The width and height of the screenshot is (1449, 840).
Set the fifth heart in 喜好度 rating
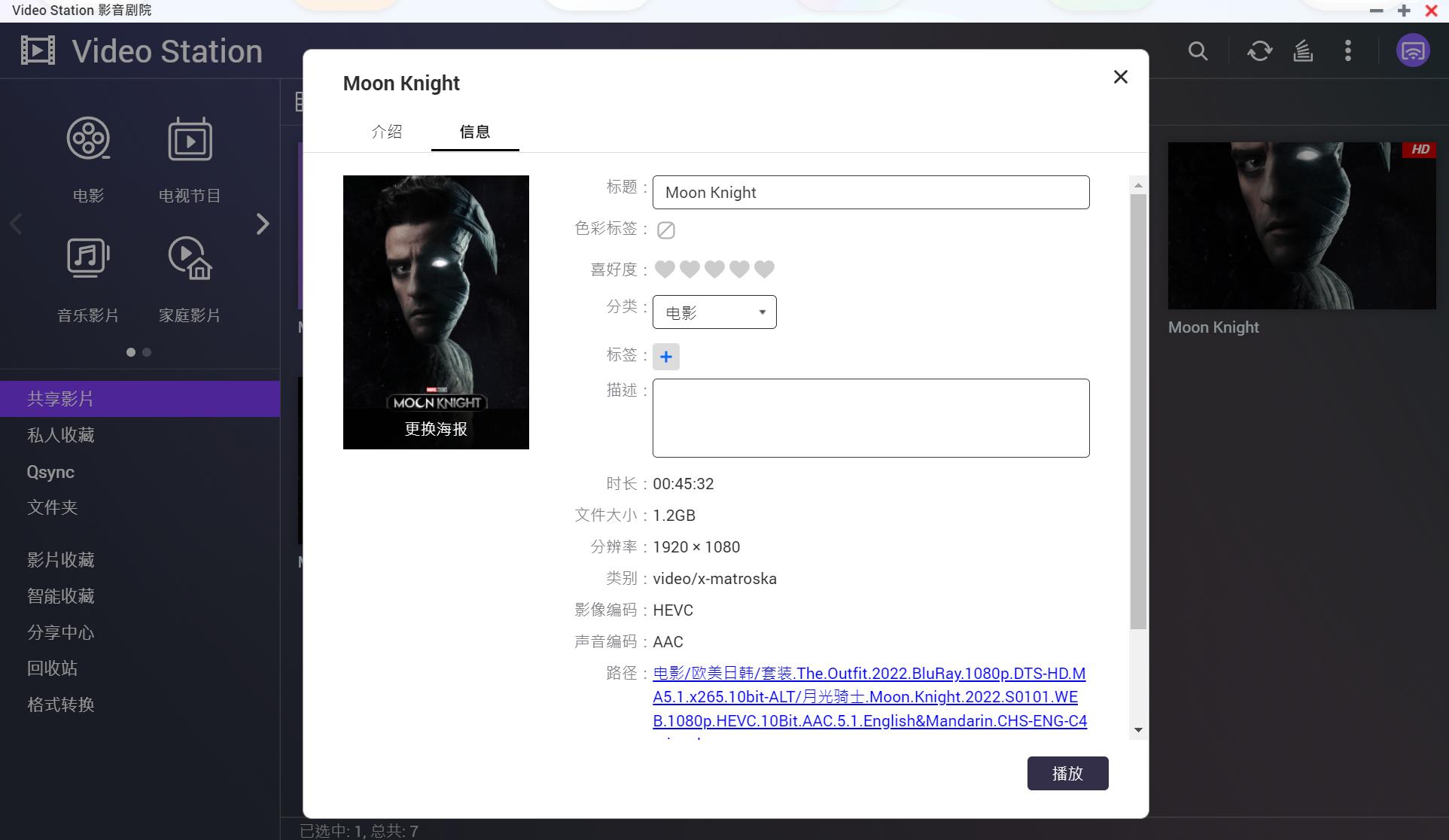(764, 269)
